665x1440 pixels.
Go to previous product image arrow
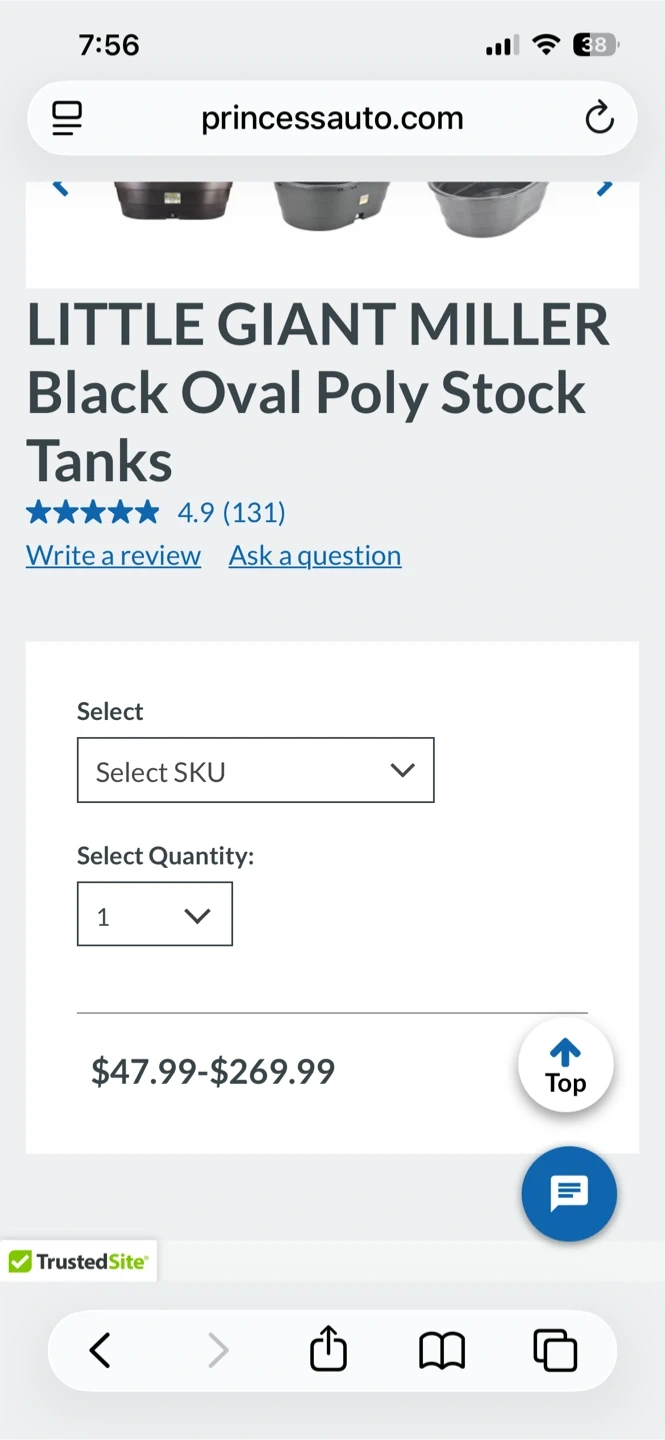60,187
